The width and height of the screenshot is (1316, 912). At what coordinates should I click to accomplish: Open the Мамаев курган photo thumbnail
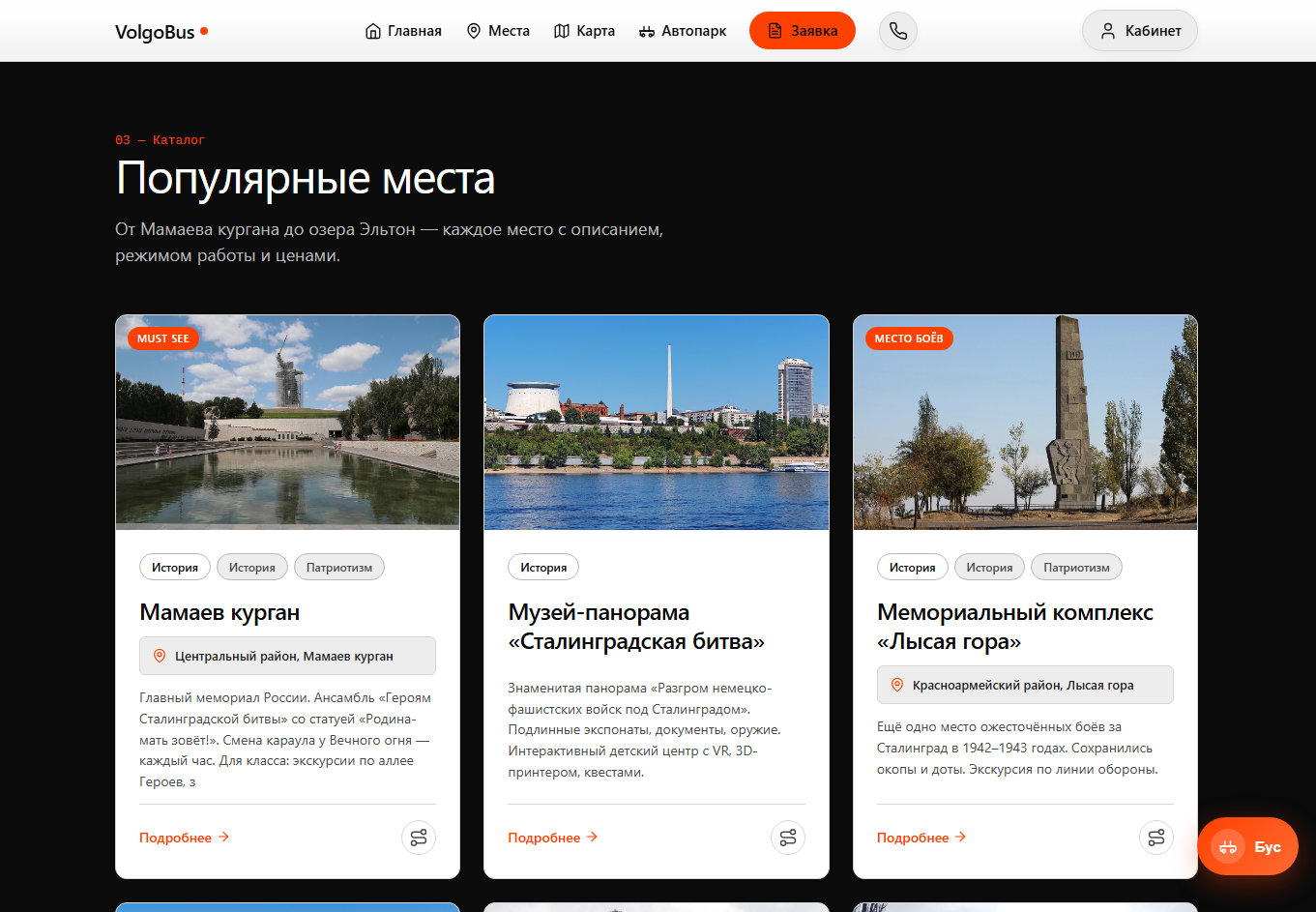(288, 423)
